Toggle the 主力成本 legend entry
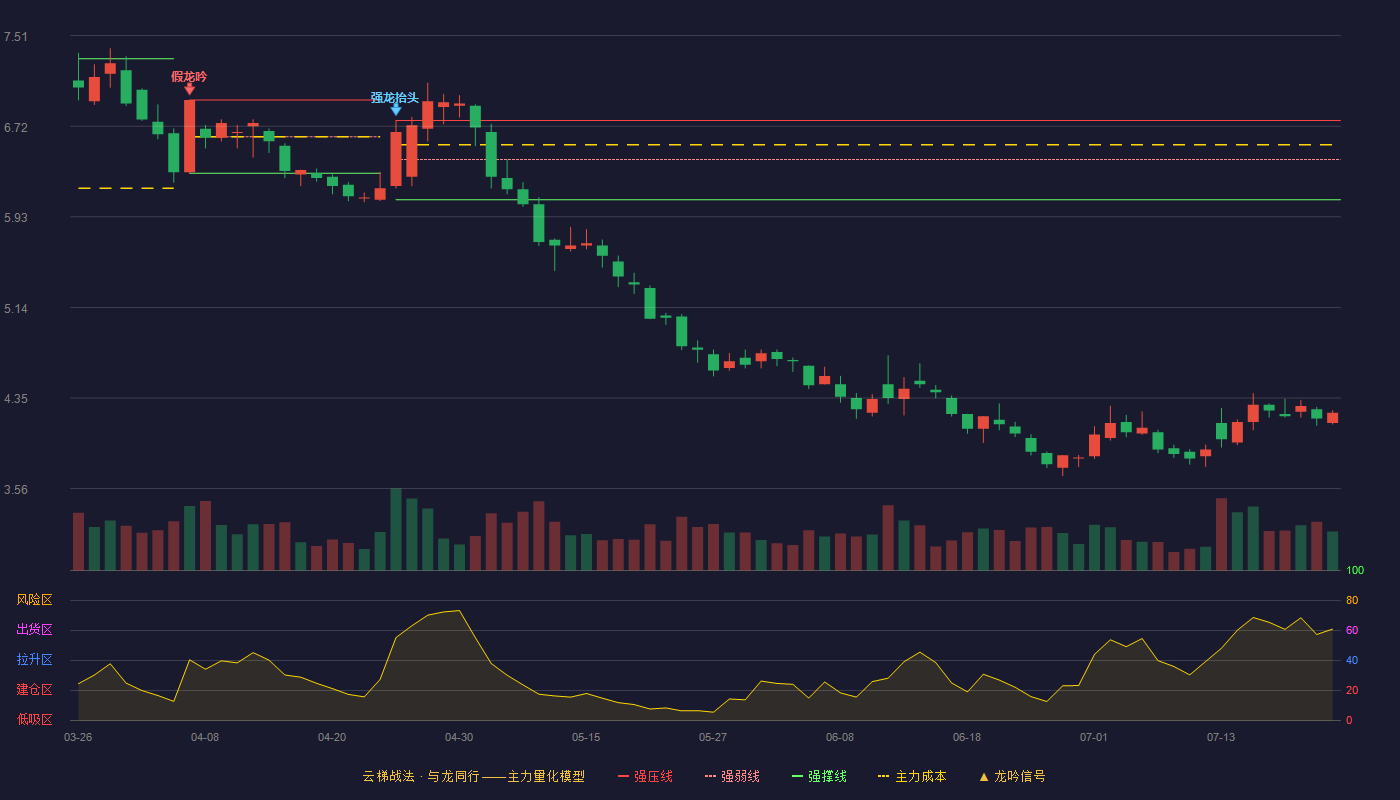 [x=912, y=776]
